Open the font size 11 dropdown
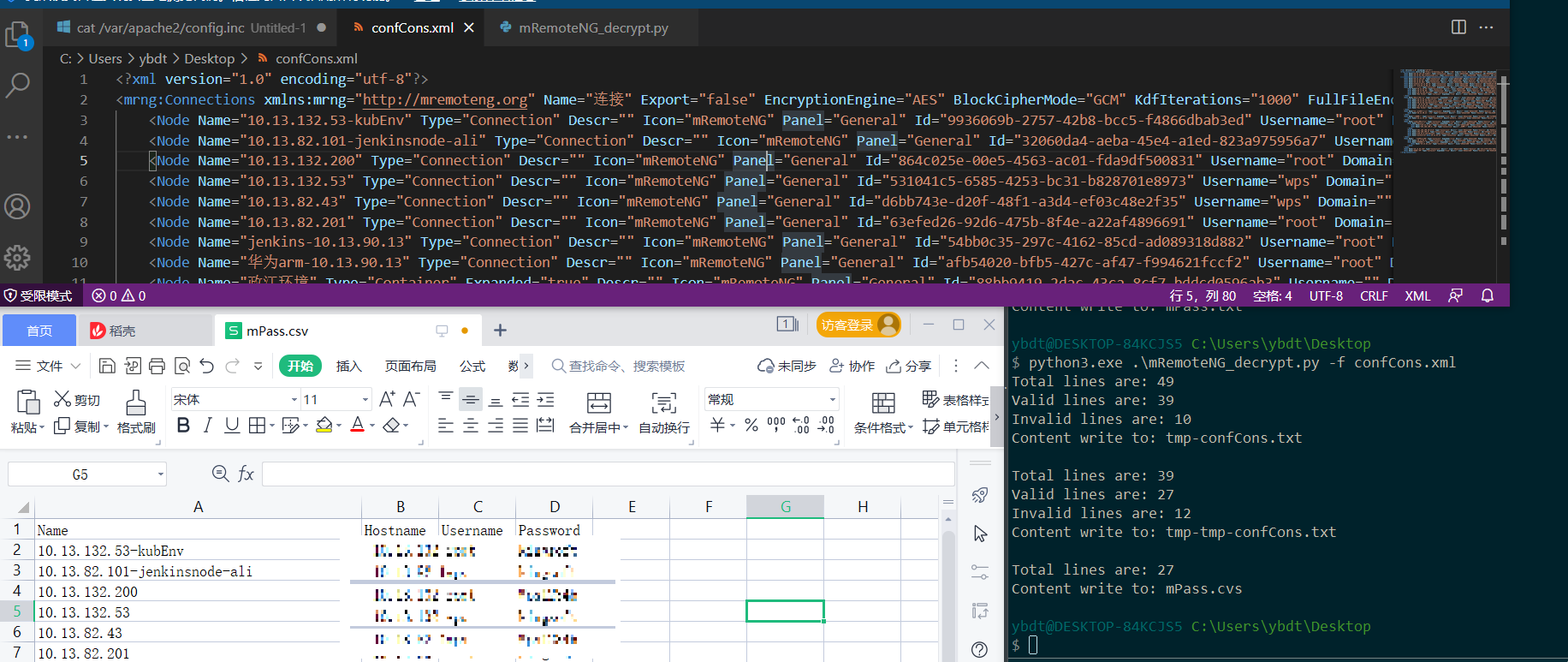This screenshot has width=1568, height=662. 365,400
